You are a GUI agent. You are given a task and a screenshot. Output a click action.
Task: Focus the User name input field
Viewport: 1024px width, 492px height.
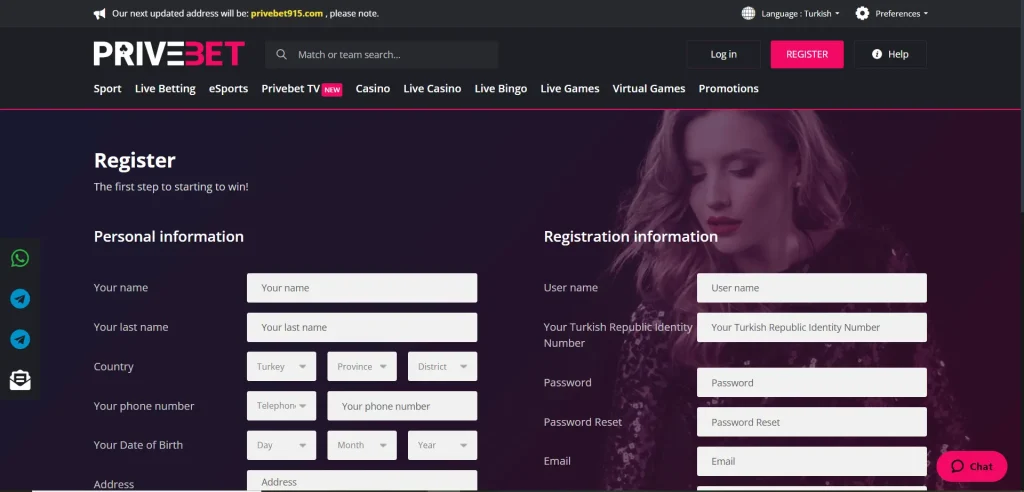point(812,287)
